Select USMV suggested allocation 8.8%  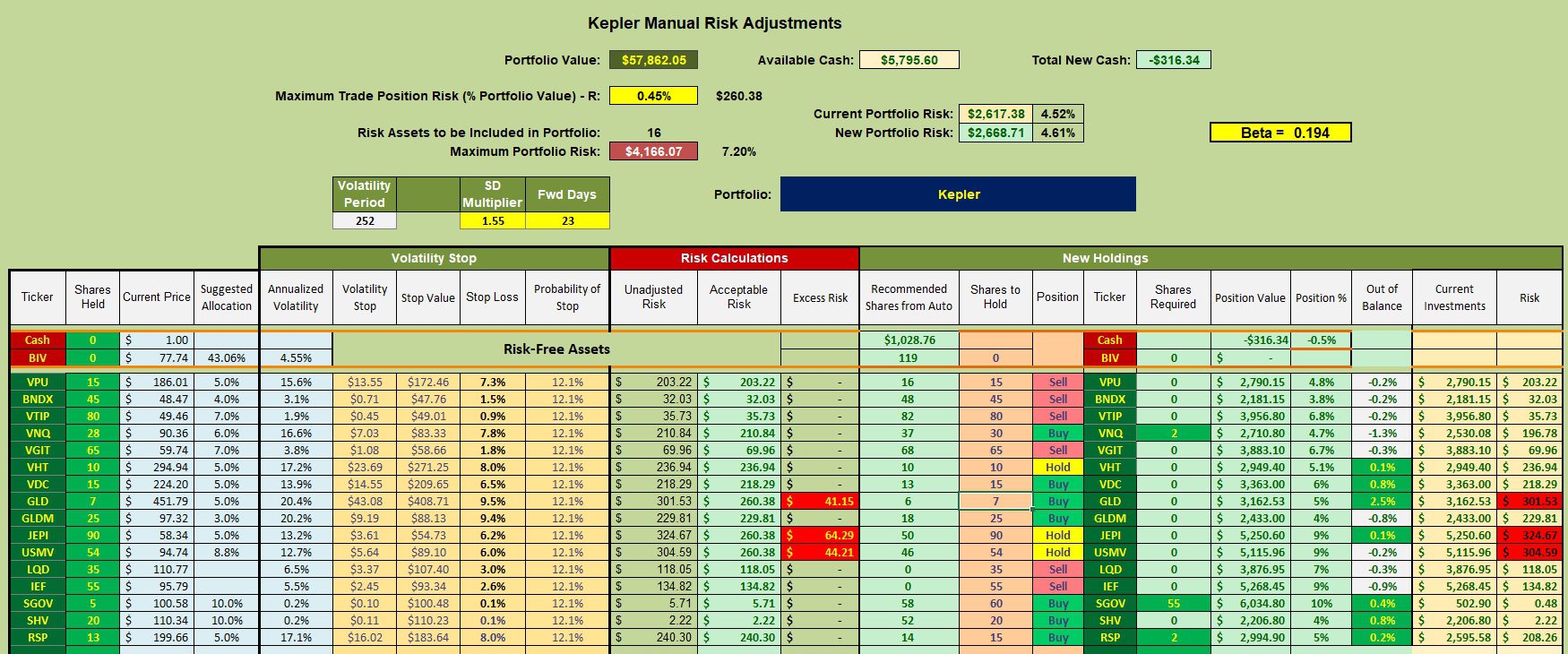pyautogui.click(x=226, y=552)
